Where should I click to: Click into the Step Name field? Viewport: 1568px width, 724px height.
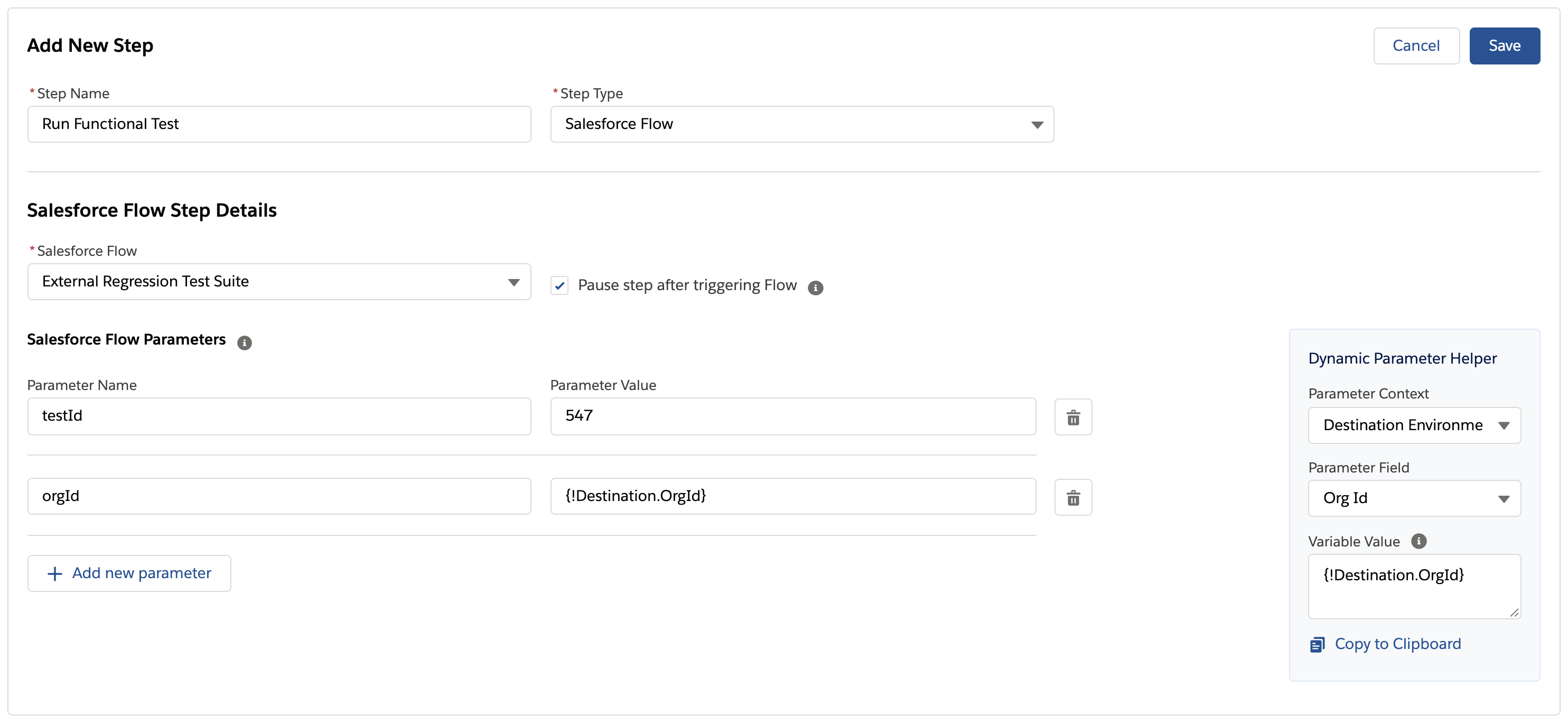[279, 124]
